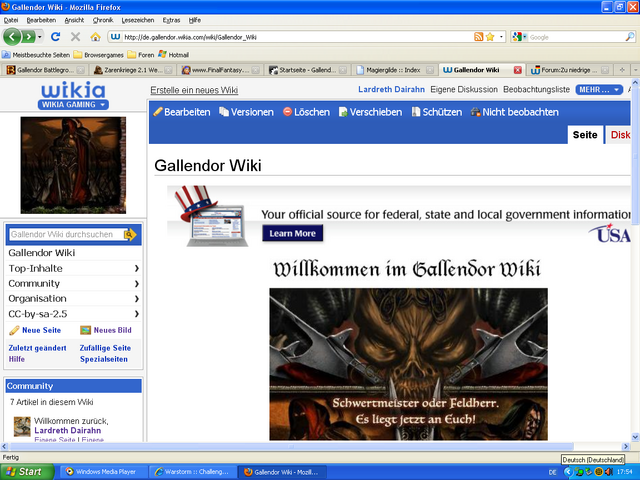This screenshot has height=480, width=640.
Task: Open Beobachtungsliste link
Action: [536, 89]
